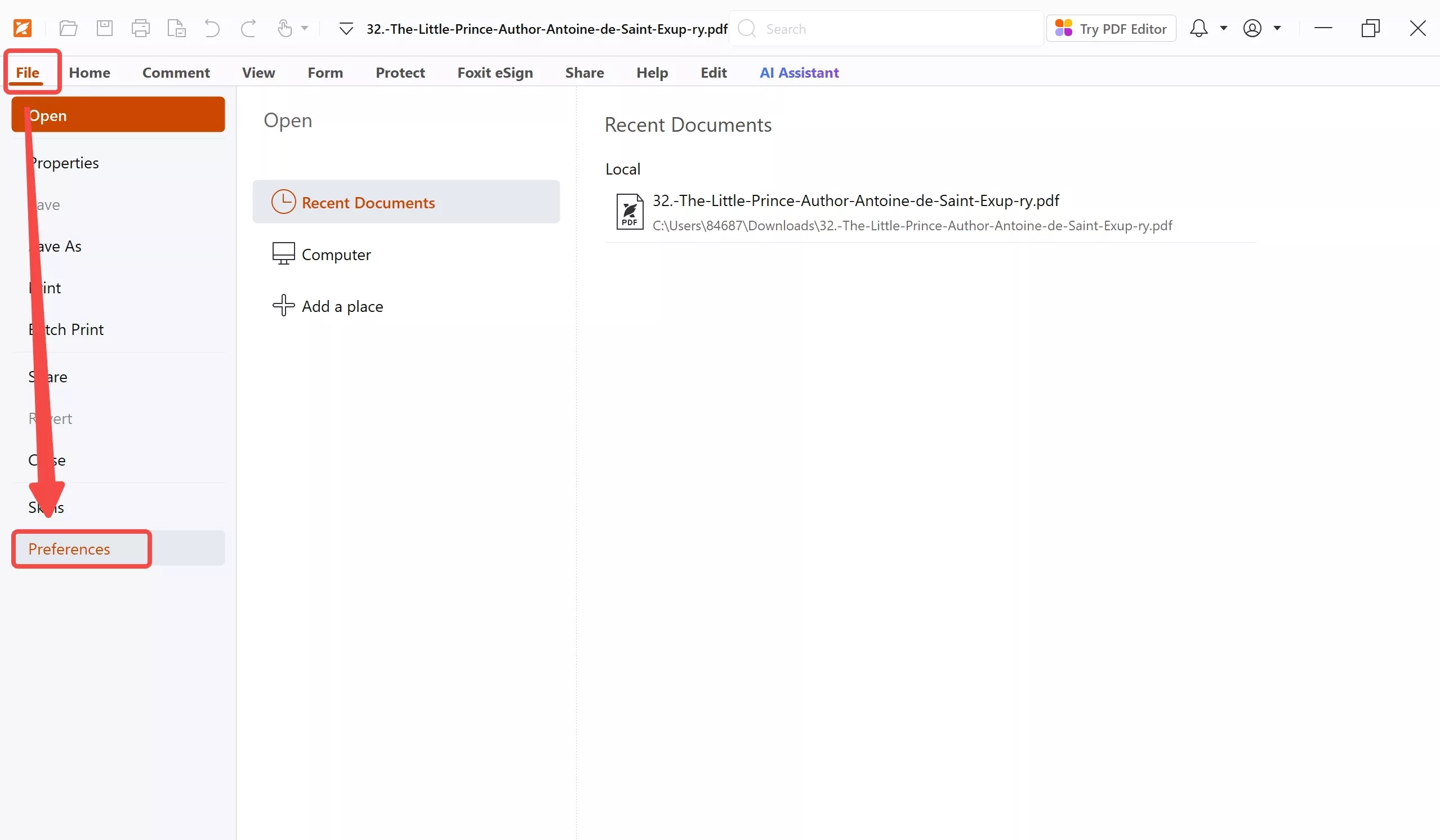Select Open in the File menu
Viewport: 1440px width, 840px height.
click(x=118, y=115)
